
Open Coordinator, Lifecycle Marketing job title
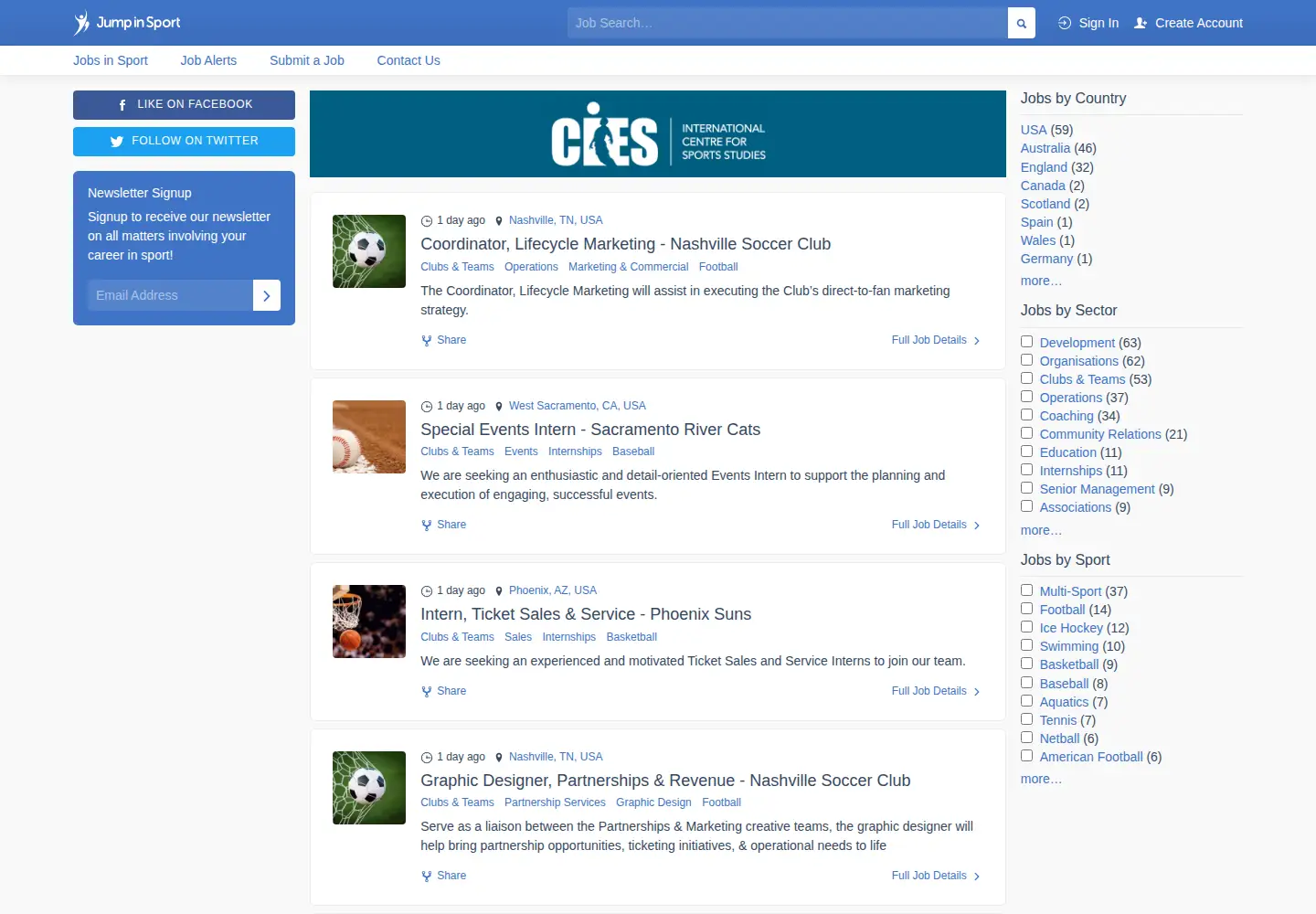coord(625,244)
